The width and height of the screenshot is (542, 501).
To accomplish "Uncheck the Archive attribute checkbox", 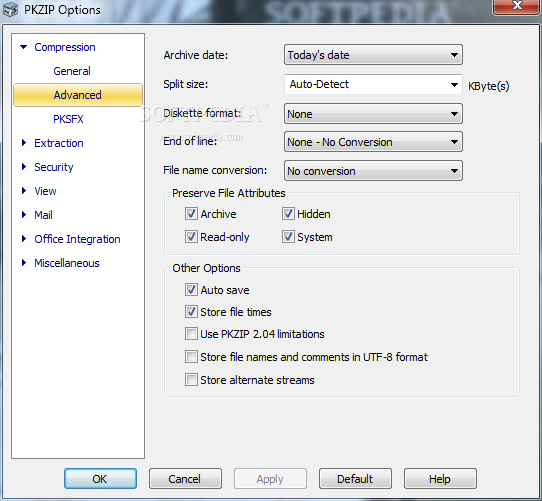I will coord(191,214).
